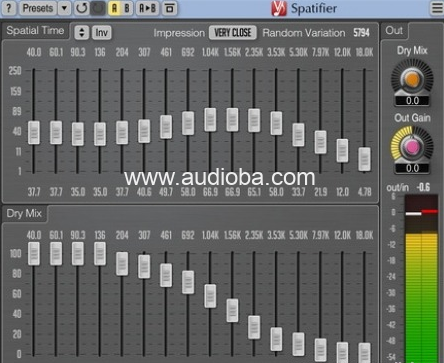Click the 40.0 Dry Mix band slider handle
The height and width of the screenshot is (363, 444).
tap(34, 254)
